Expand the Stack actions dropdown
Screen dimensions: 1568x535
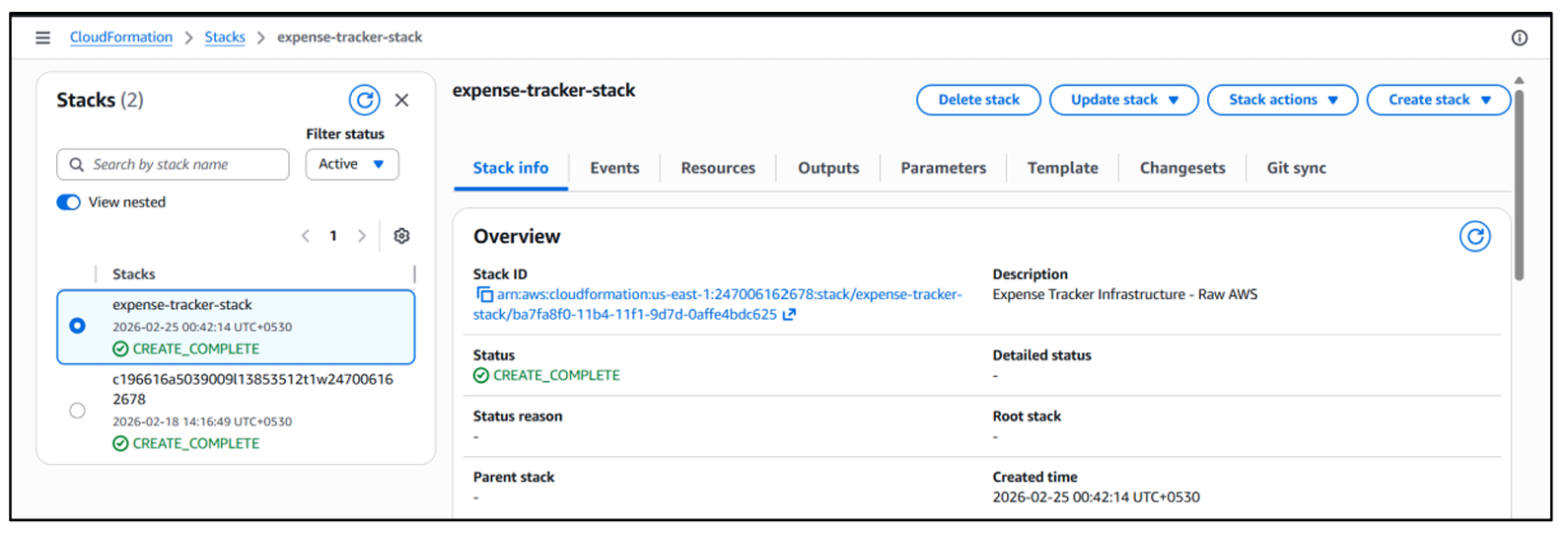[1283, 100]
